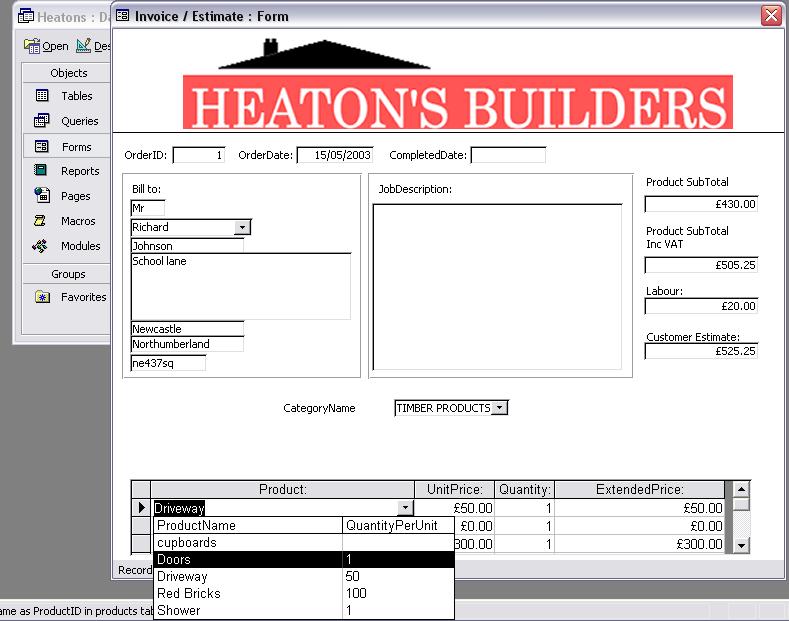Select the Macros object tab label
789x621 pixels.
click(78, 221)
